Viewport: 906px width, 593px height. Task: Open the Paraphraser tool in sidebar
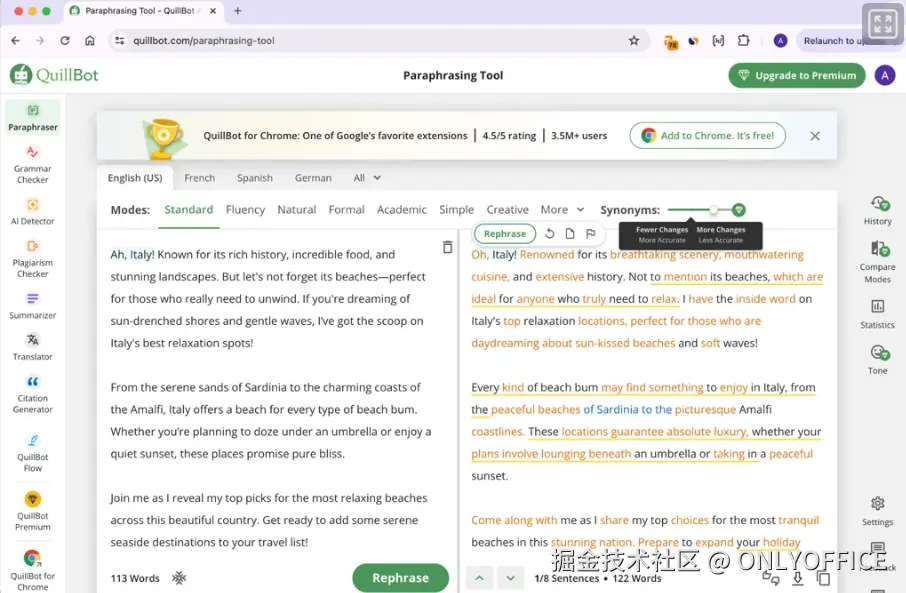(x=33, y=118)
